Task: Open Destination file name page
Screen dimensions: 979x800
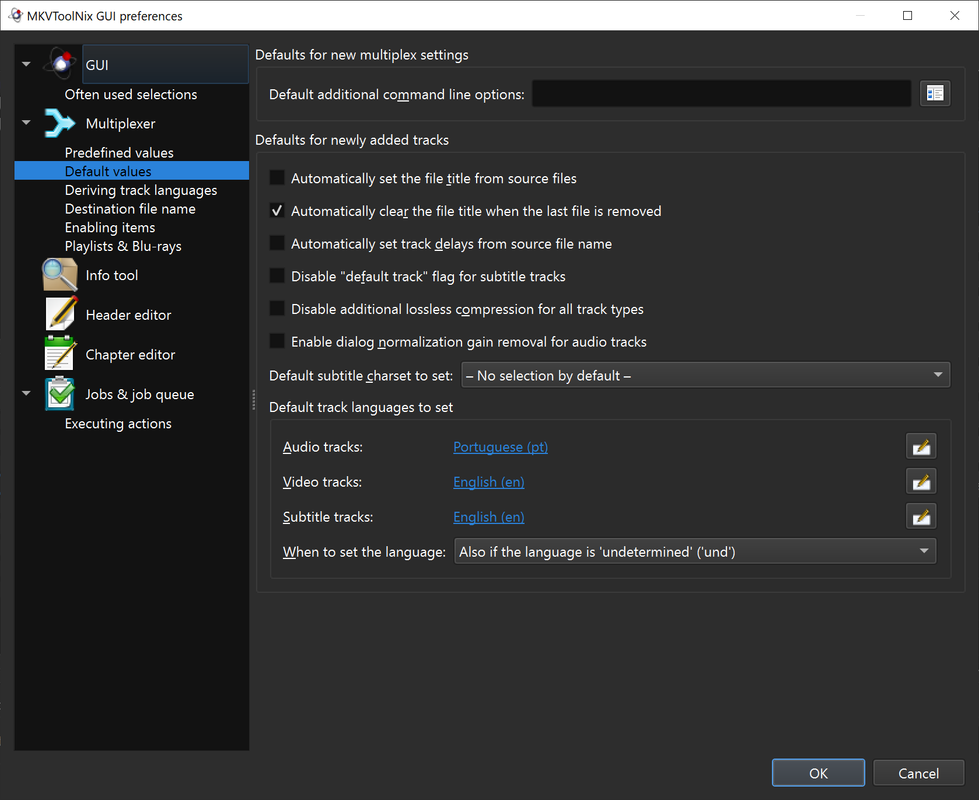Action: tap(130, 209)
